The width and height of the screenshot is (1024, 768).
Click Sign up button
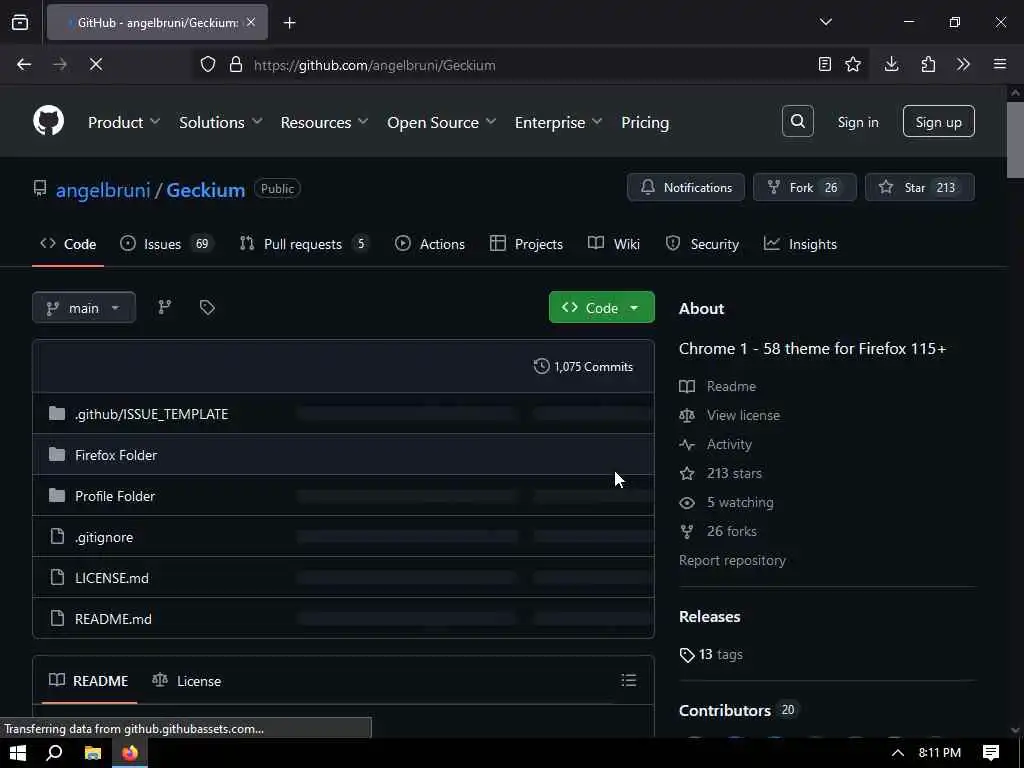pos(938,121)
